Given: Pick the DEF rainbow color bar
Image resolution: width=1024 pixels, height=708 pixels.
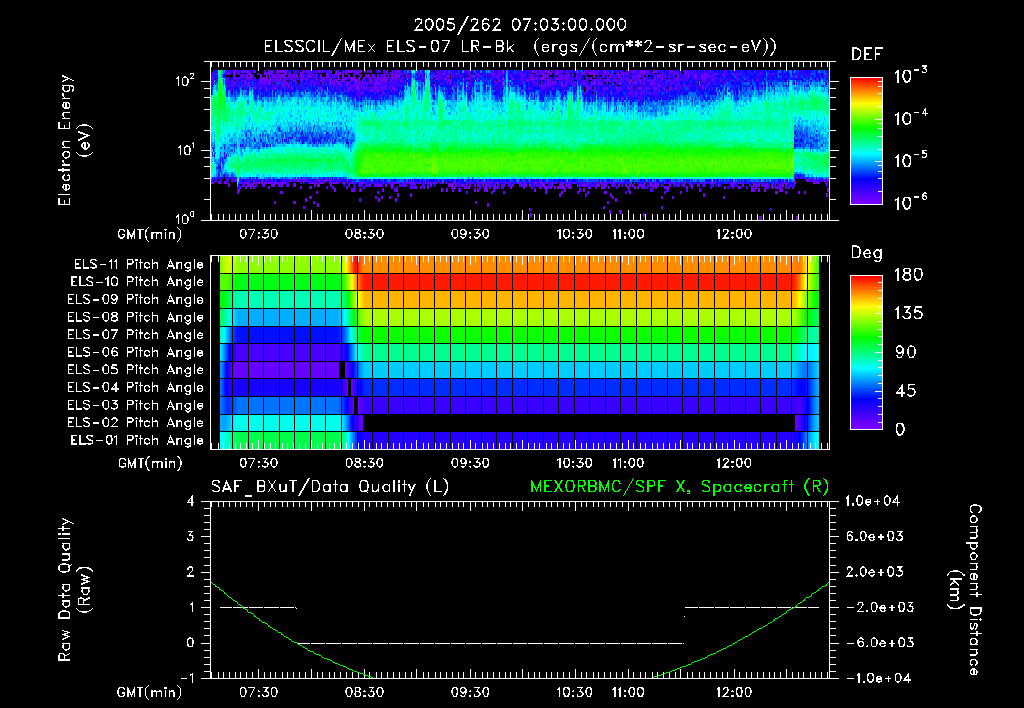Looking at the screenshot, I should pos(866,141).
